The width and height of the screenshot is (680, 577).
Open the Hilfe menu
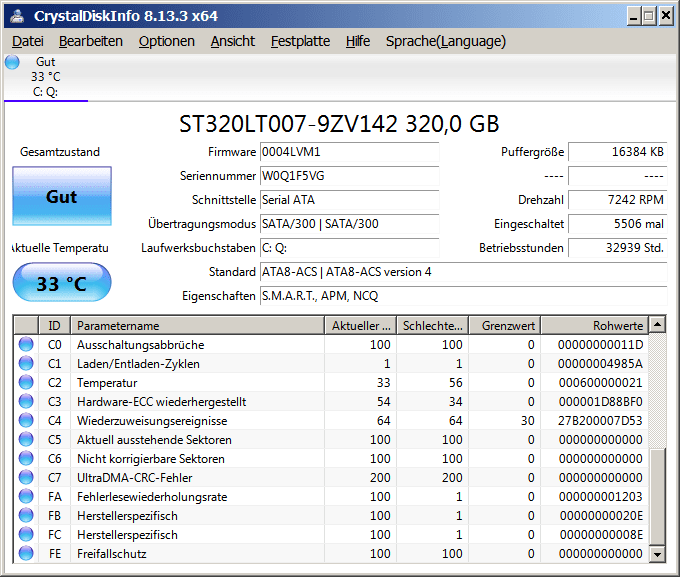click(358, 41)
